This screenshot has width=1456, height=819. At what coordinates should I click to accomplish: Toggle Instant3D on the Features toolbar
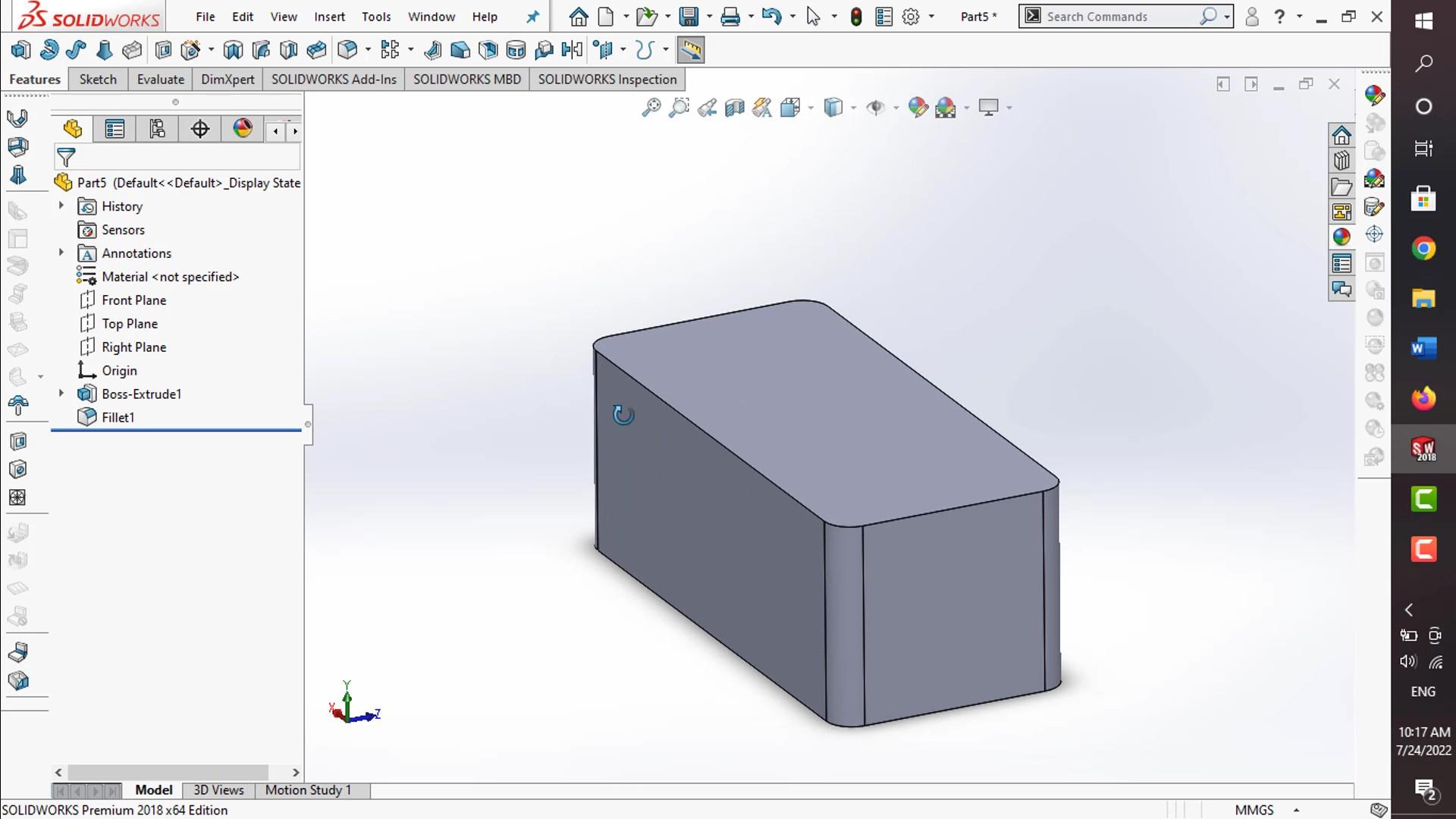point(690,49)
